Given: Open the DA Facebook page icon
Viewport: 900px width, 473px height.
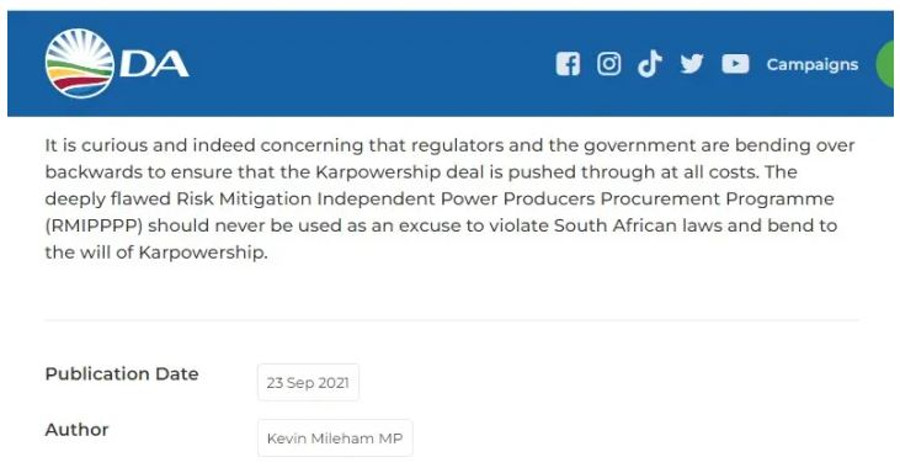Looking at the screenshot, I should tap(568, 64).
